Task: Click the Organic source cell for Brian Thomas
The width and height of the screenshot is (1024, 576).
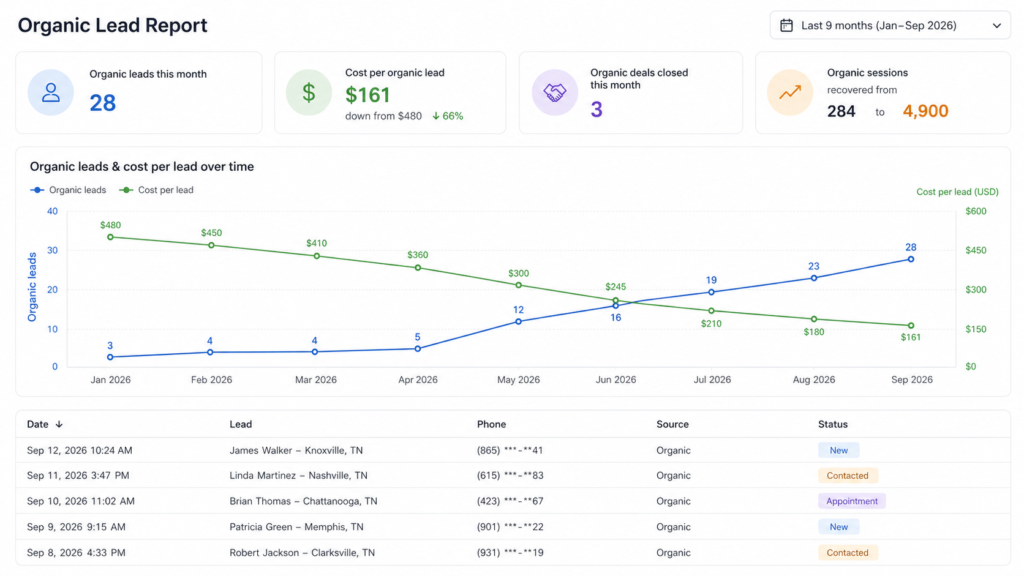Action: [673, 501]
